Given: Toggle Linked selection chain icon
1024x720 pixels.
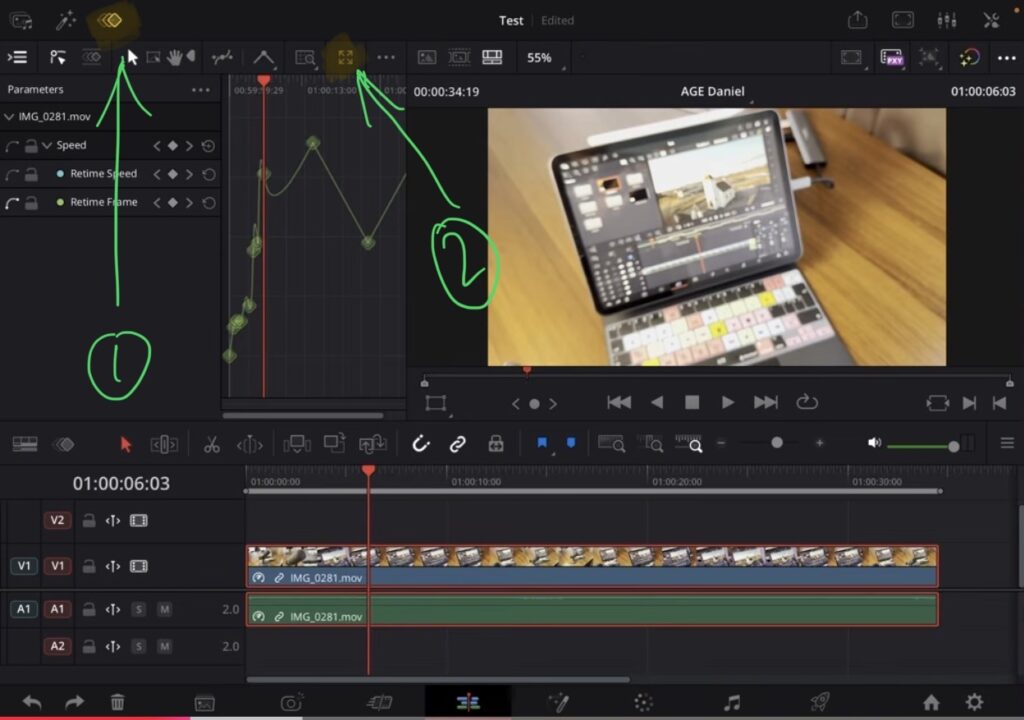Looking at the screenshot, I should click(x=458, y=444).
